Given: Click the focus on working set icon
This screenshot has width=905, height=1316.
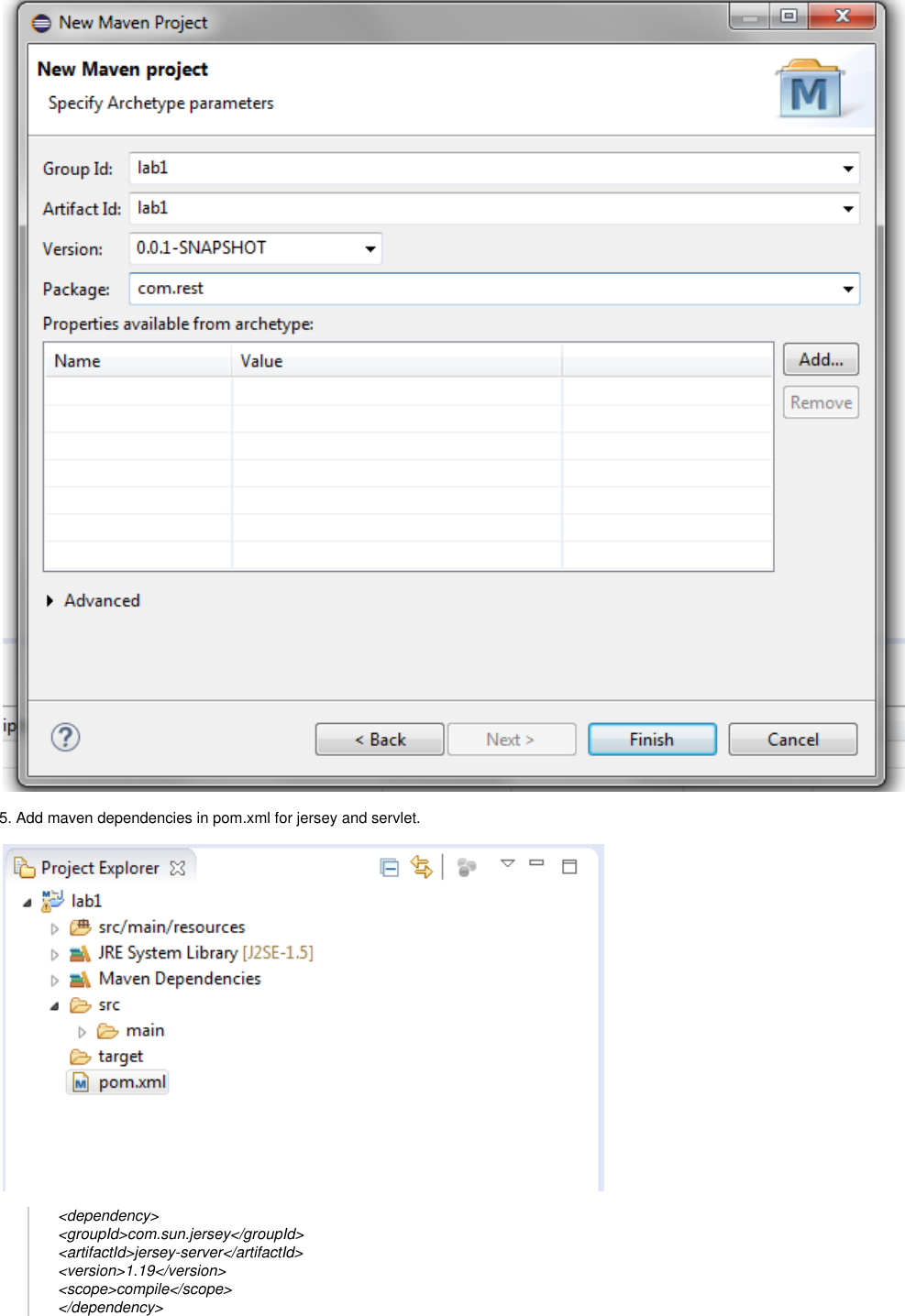Looking at the screenshot, I should pyautogui.click(x=467, y=867).
